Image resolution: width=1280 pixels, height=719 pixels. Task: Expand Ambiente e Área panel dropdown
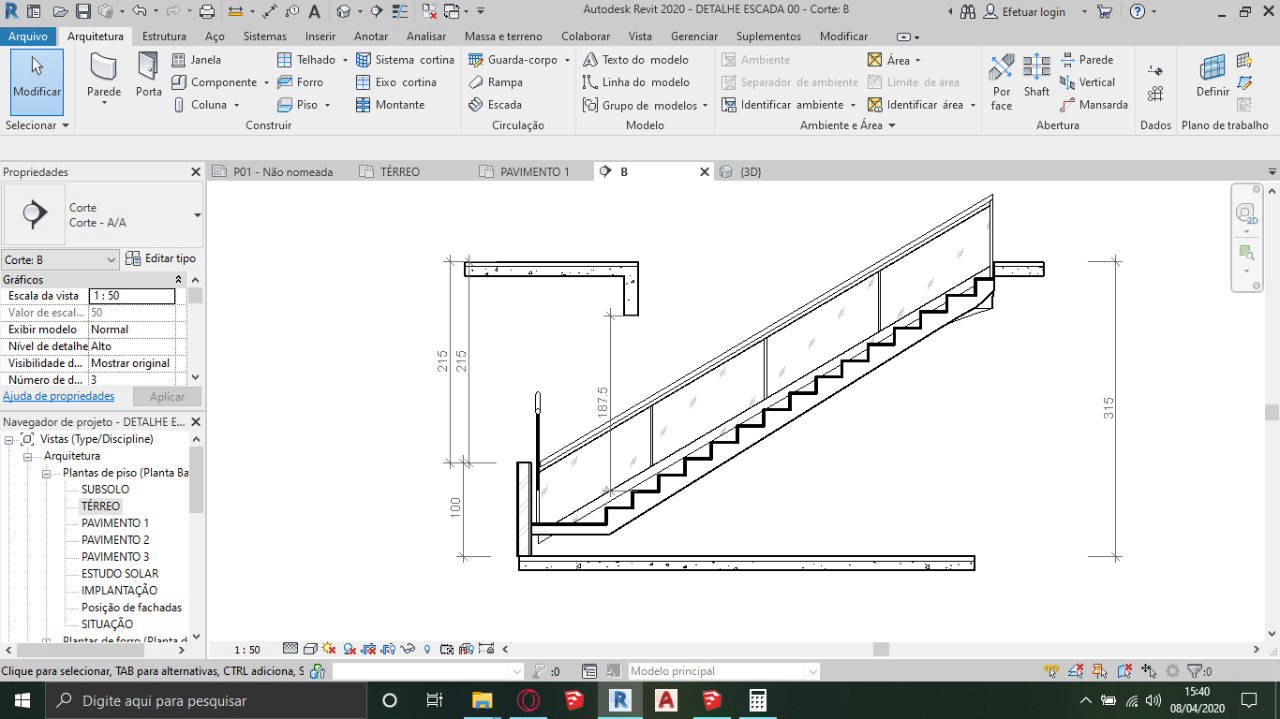[x=847, y=126]
